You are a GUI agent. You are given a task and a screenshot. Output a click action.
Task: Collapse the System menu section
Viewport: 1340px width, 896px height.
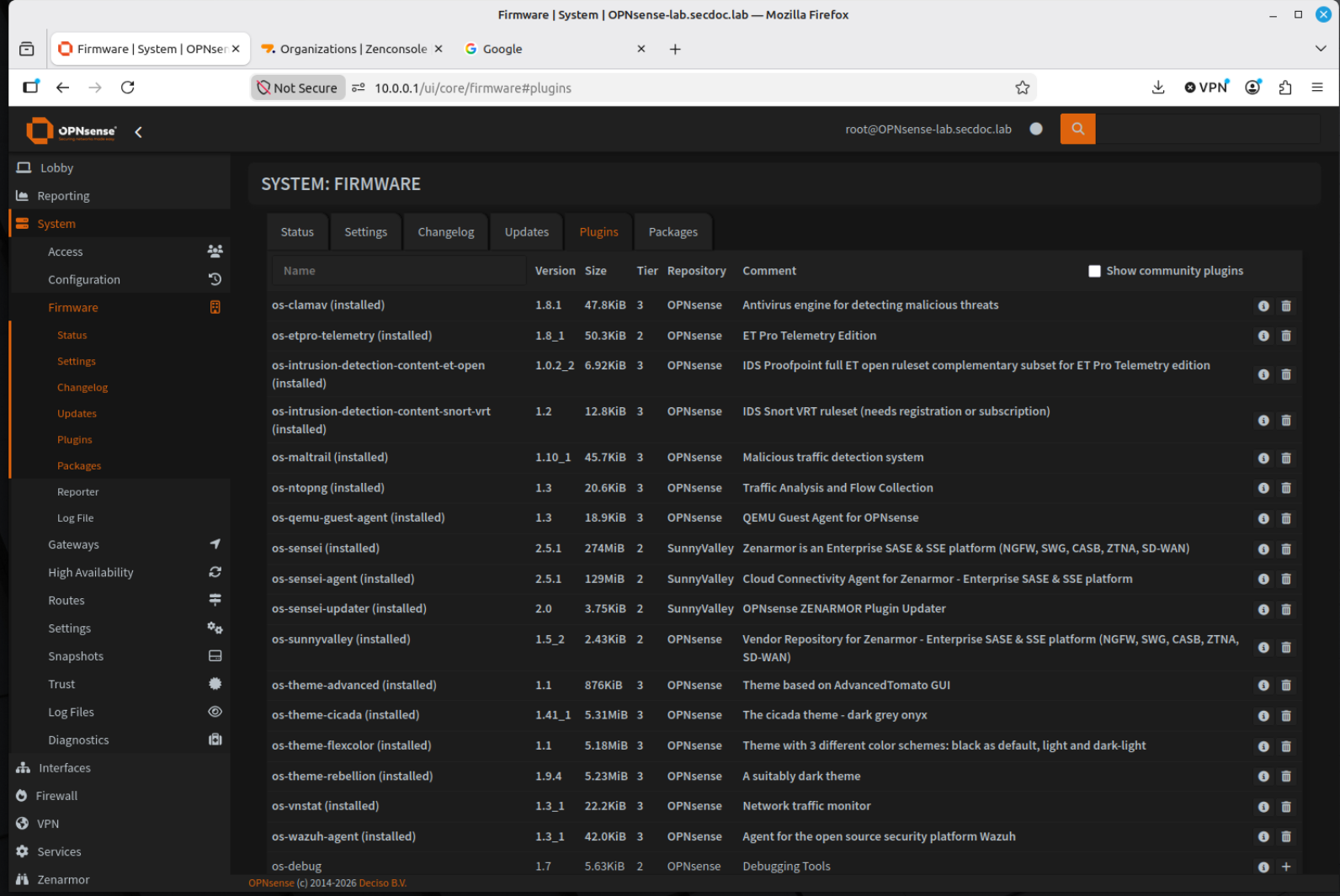(x=120, y=224)
